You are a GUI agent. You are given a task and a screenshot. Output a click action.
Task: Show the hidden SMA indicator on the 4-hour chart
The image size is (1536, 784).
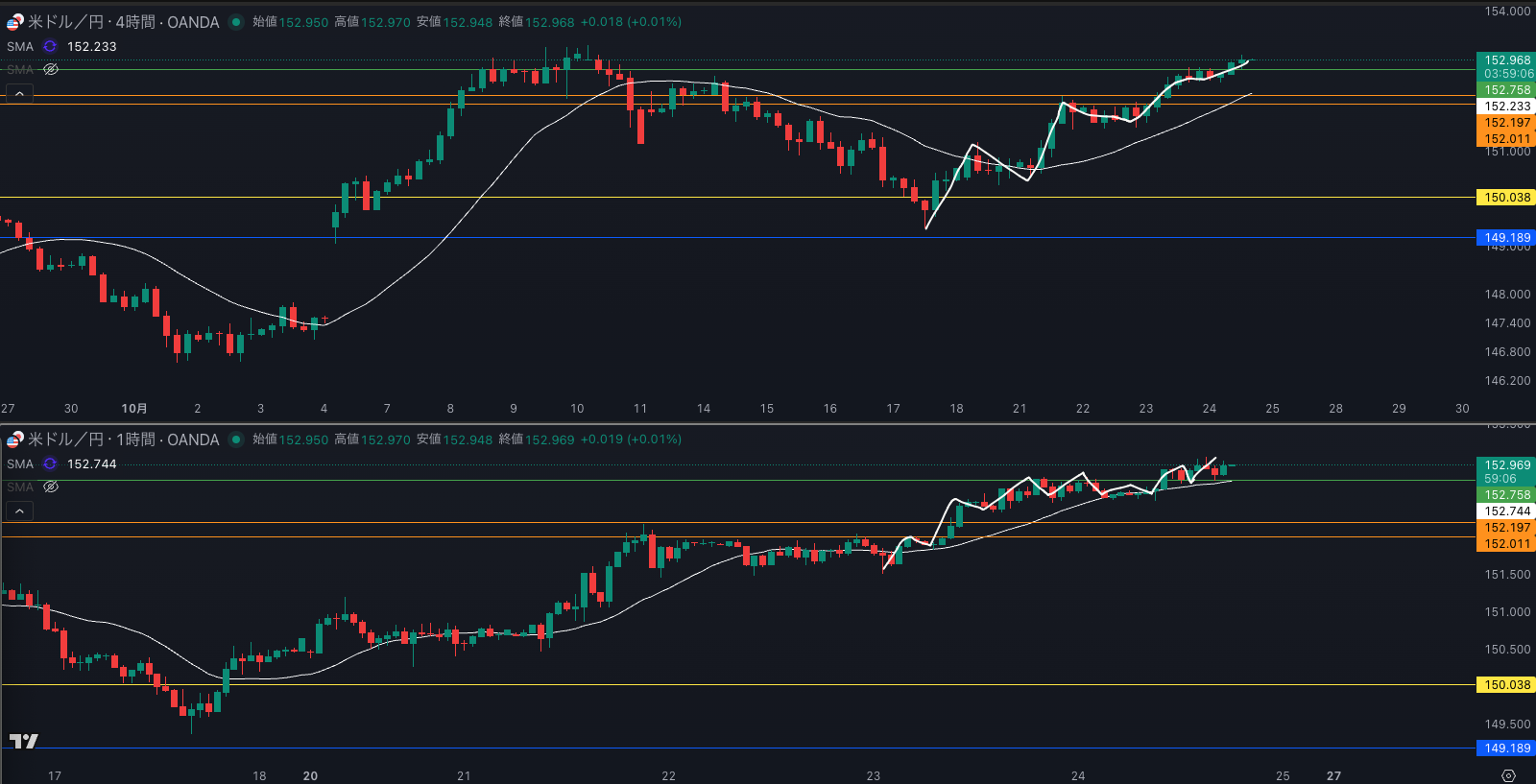coord(51,69)
